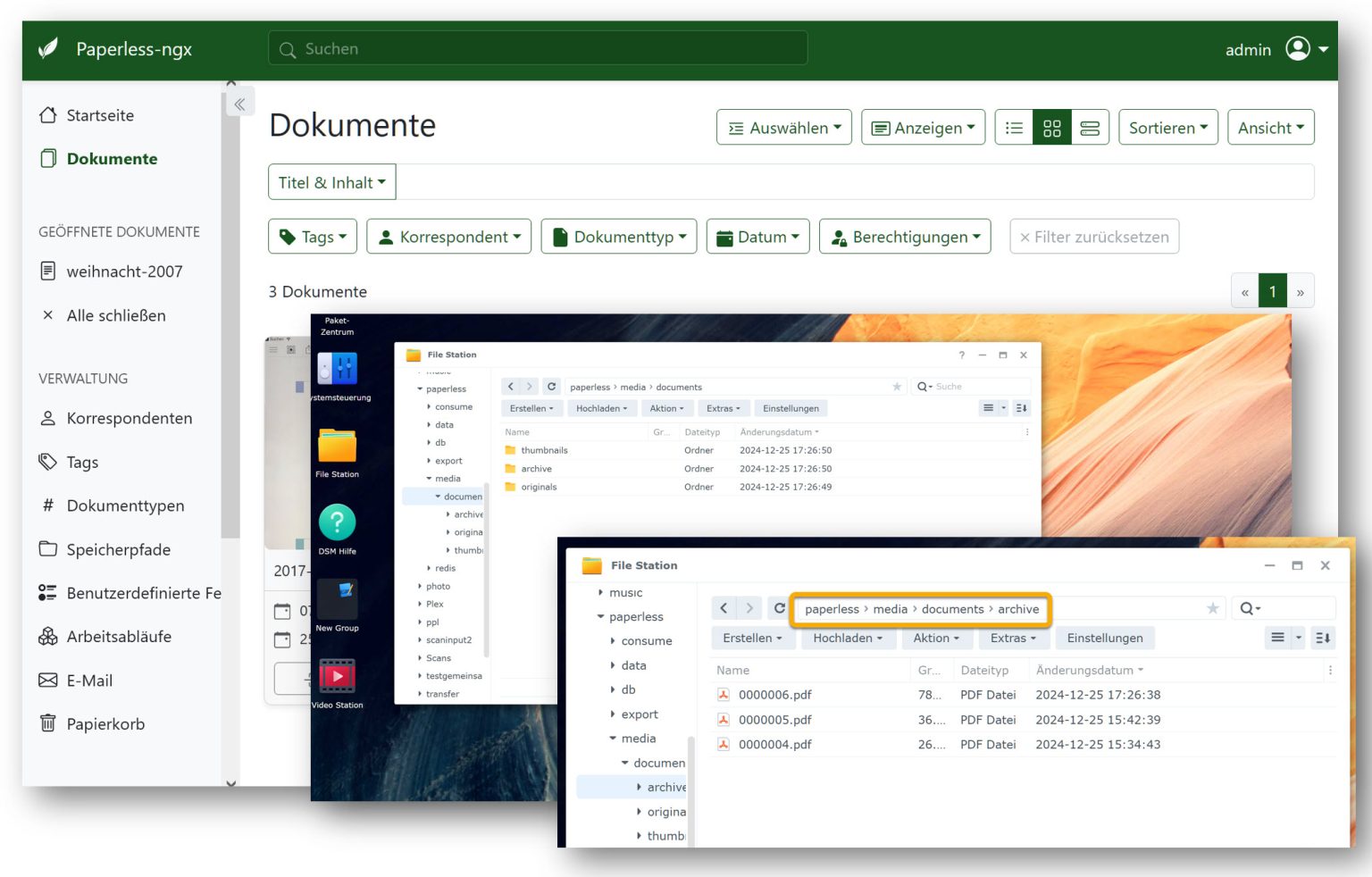
Task: Open Einstellungen in File Station
Action: (1105, 638)
